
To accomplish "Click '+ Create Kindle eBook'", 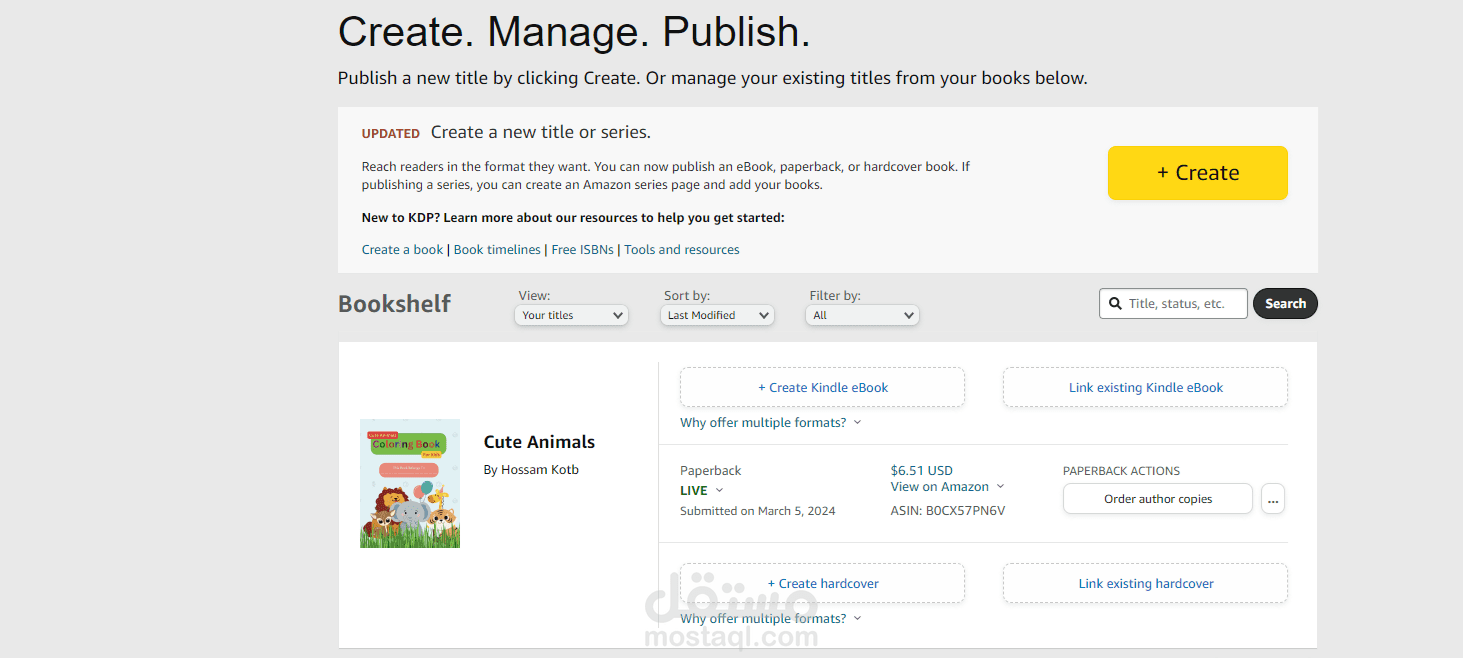I will [x=822, y=387].
